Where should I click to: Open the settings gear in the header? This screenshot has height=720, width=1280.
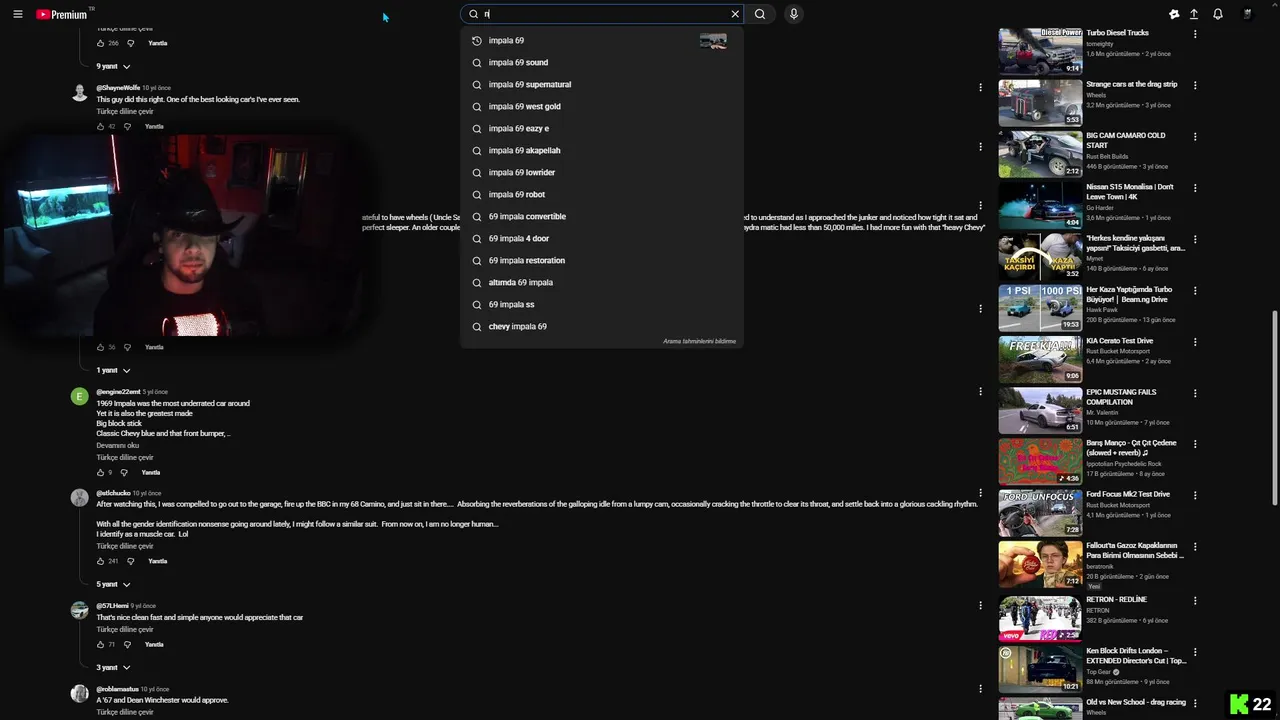coord(1174,14)
